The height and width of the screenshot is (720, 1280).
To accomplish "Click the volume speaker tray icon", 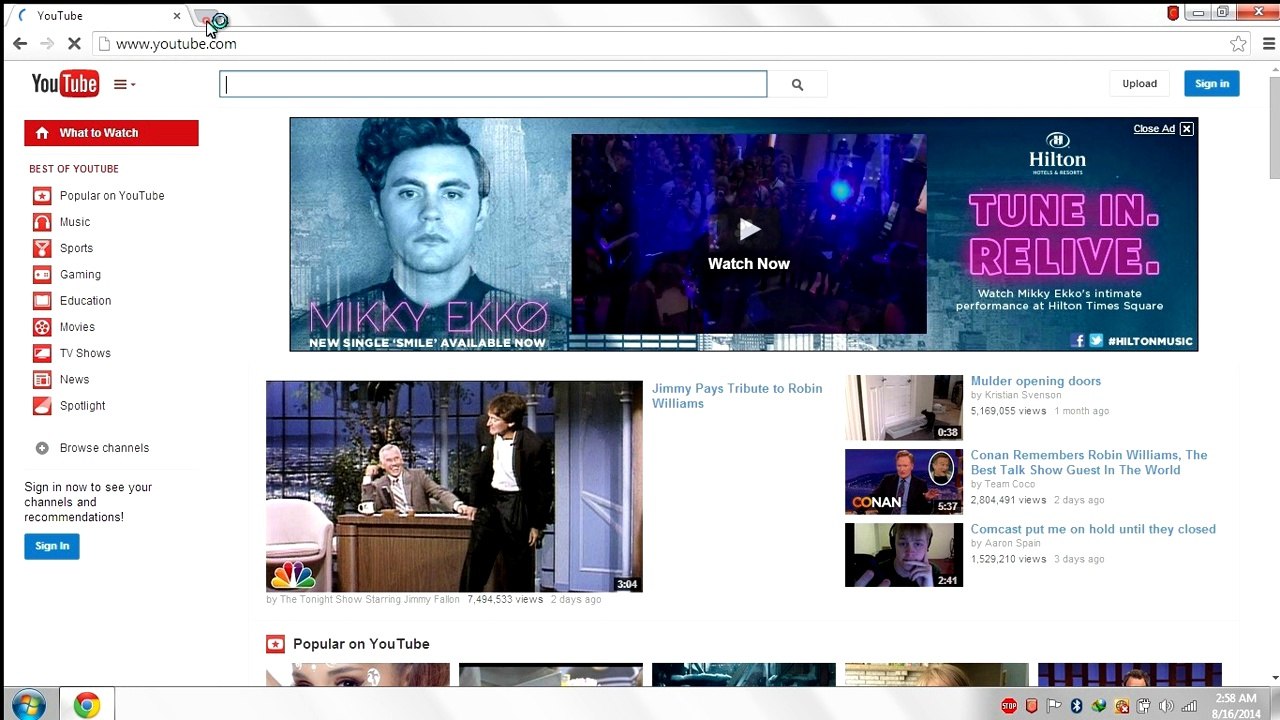I will 1166,706.
